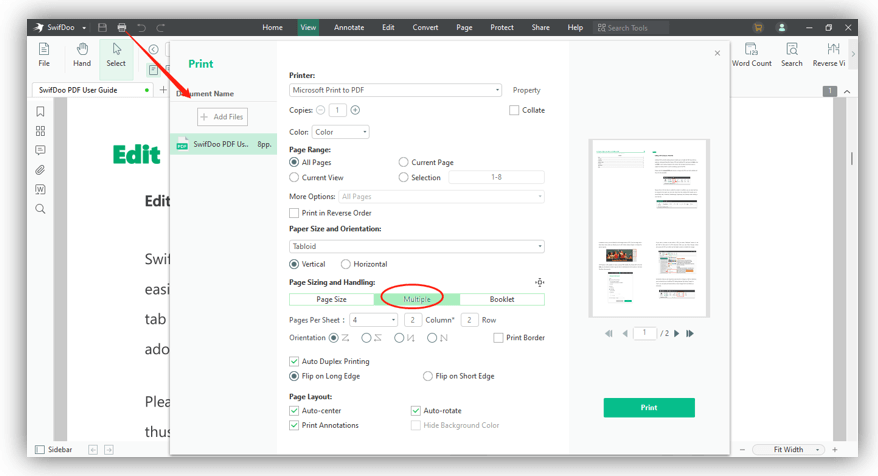The width and height of the screenshot is (878, 476).
Task: Switch to the Page Size tab
Action: (331, 300)
